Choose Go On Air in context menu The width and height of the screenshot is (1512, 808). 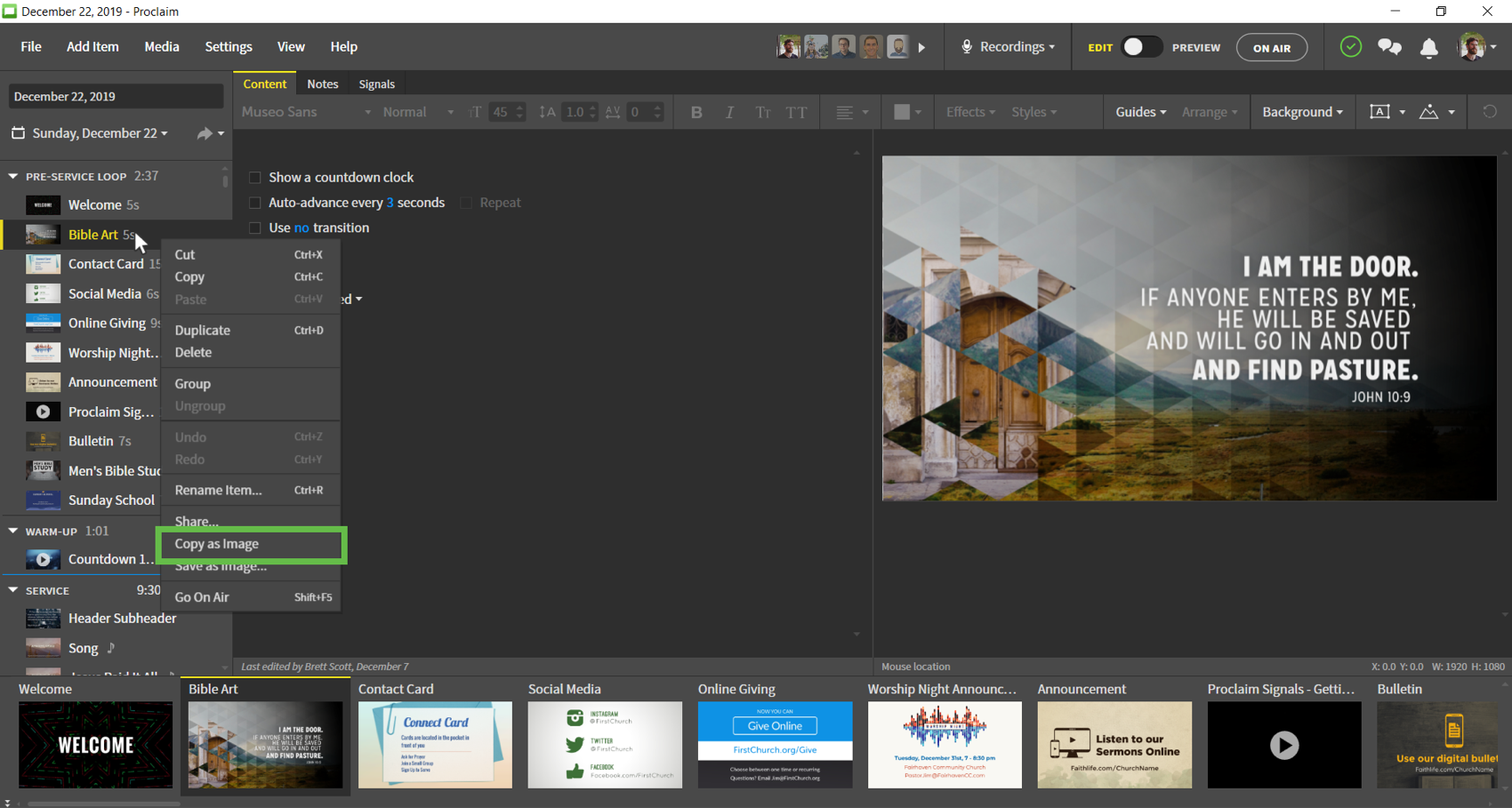pos(250,597)
